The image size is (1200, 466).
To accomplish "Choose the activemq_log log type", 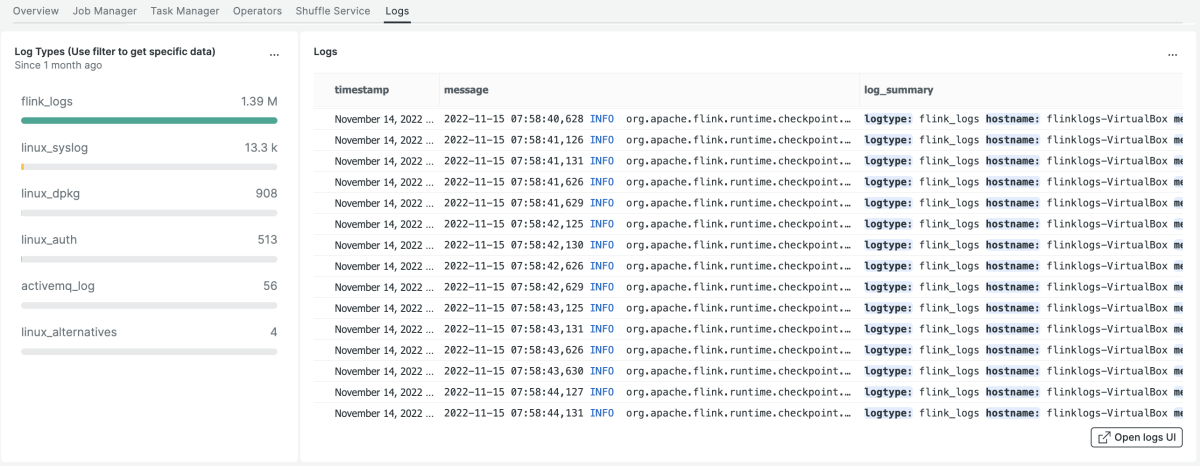I will (58, 285).
